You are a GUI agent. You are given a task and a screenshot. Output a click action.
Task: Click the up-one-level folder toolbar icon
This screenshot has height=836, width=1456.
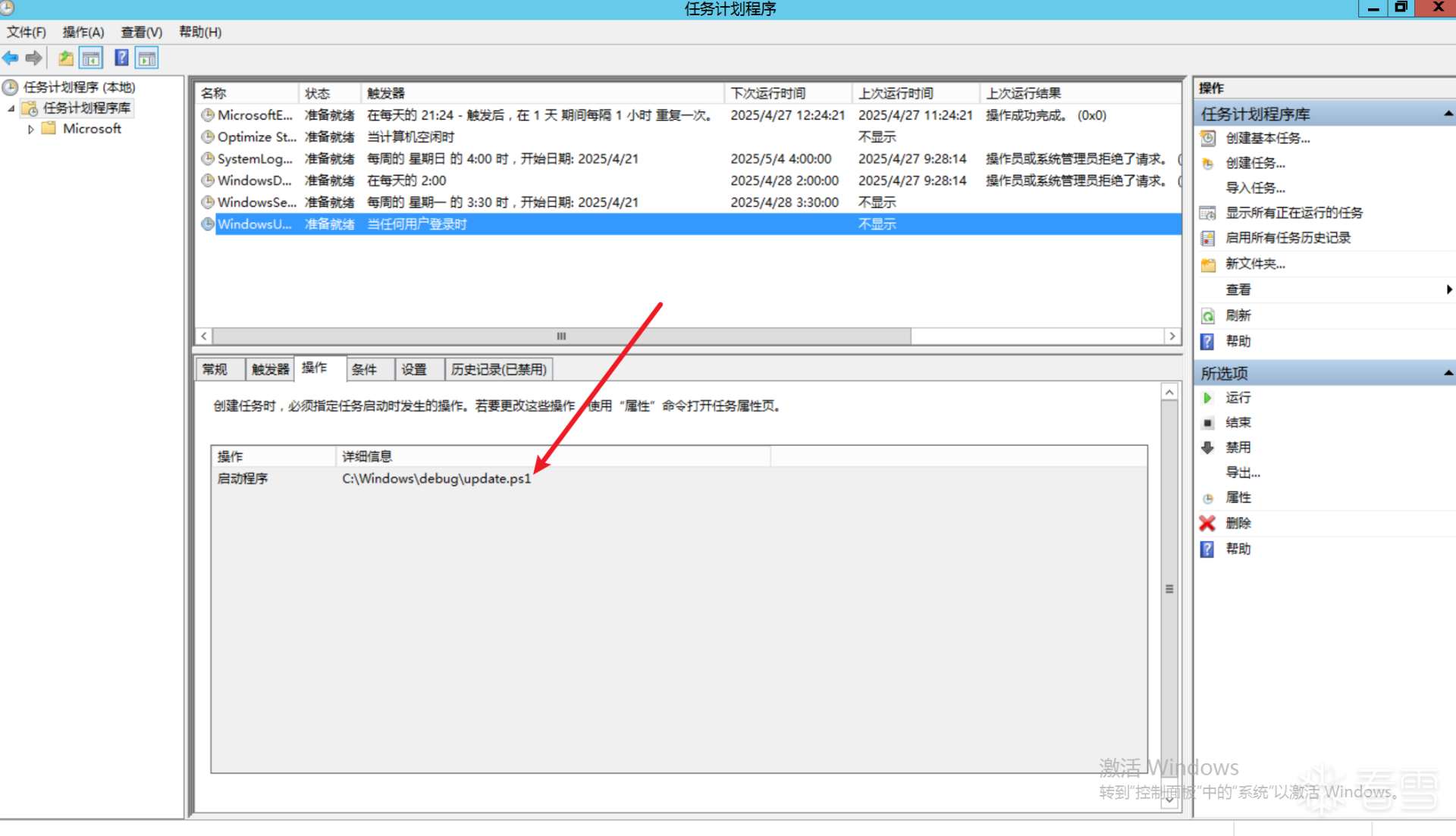[66, 58]
